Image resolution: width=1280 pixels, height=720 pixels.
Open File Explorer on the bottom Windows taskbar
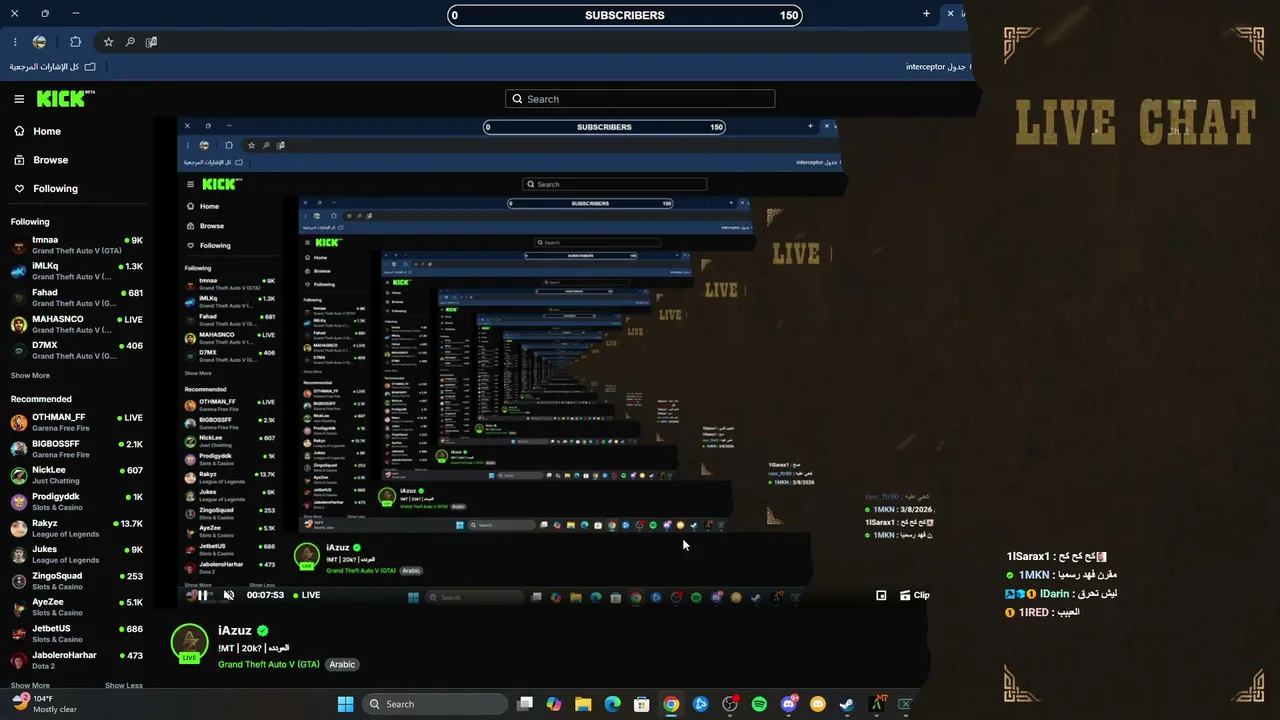point(583,704)
